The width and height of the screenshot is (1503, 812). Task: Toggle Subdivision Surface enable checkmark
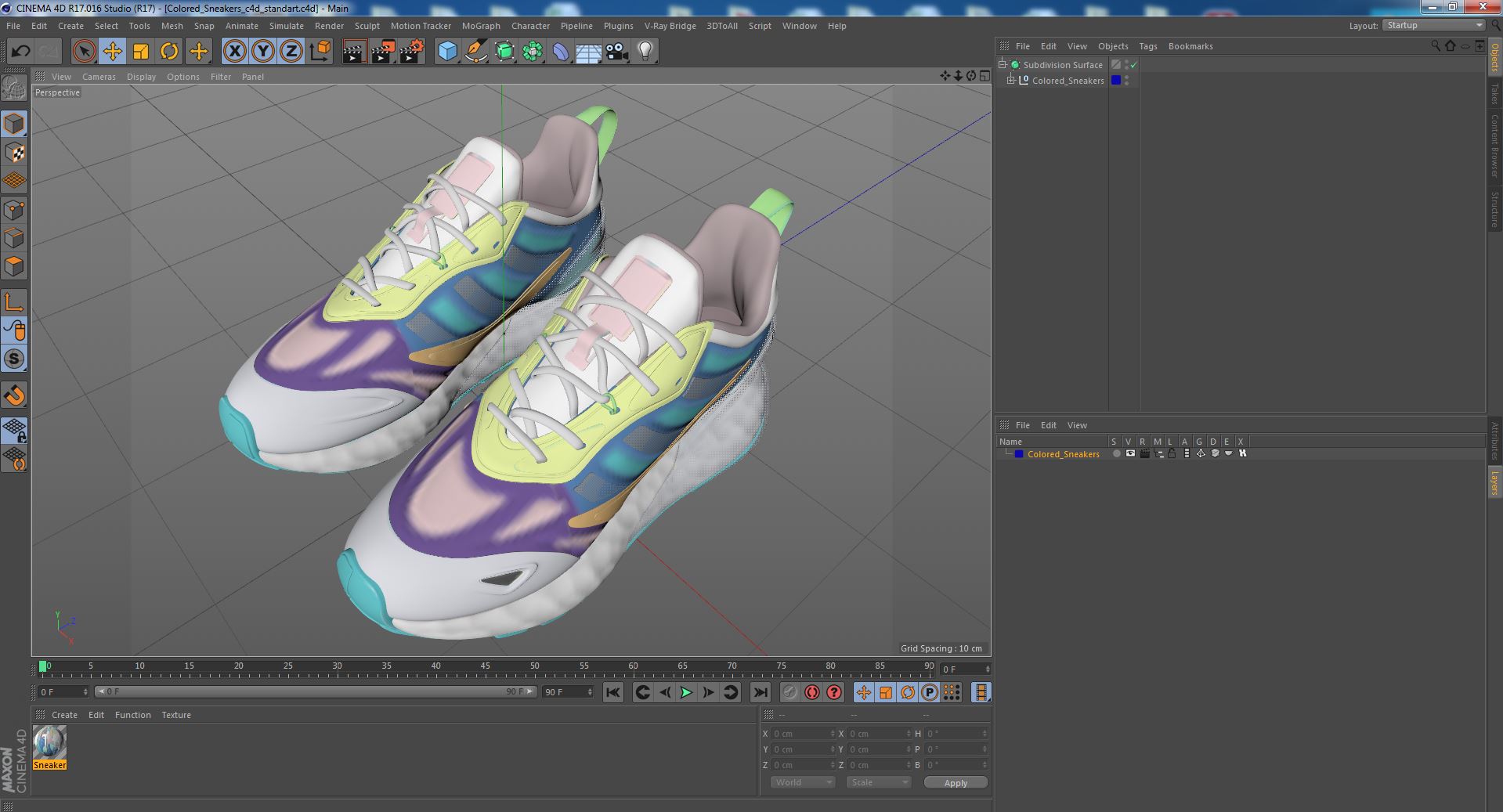[x=1133, y=65]
